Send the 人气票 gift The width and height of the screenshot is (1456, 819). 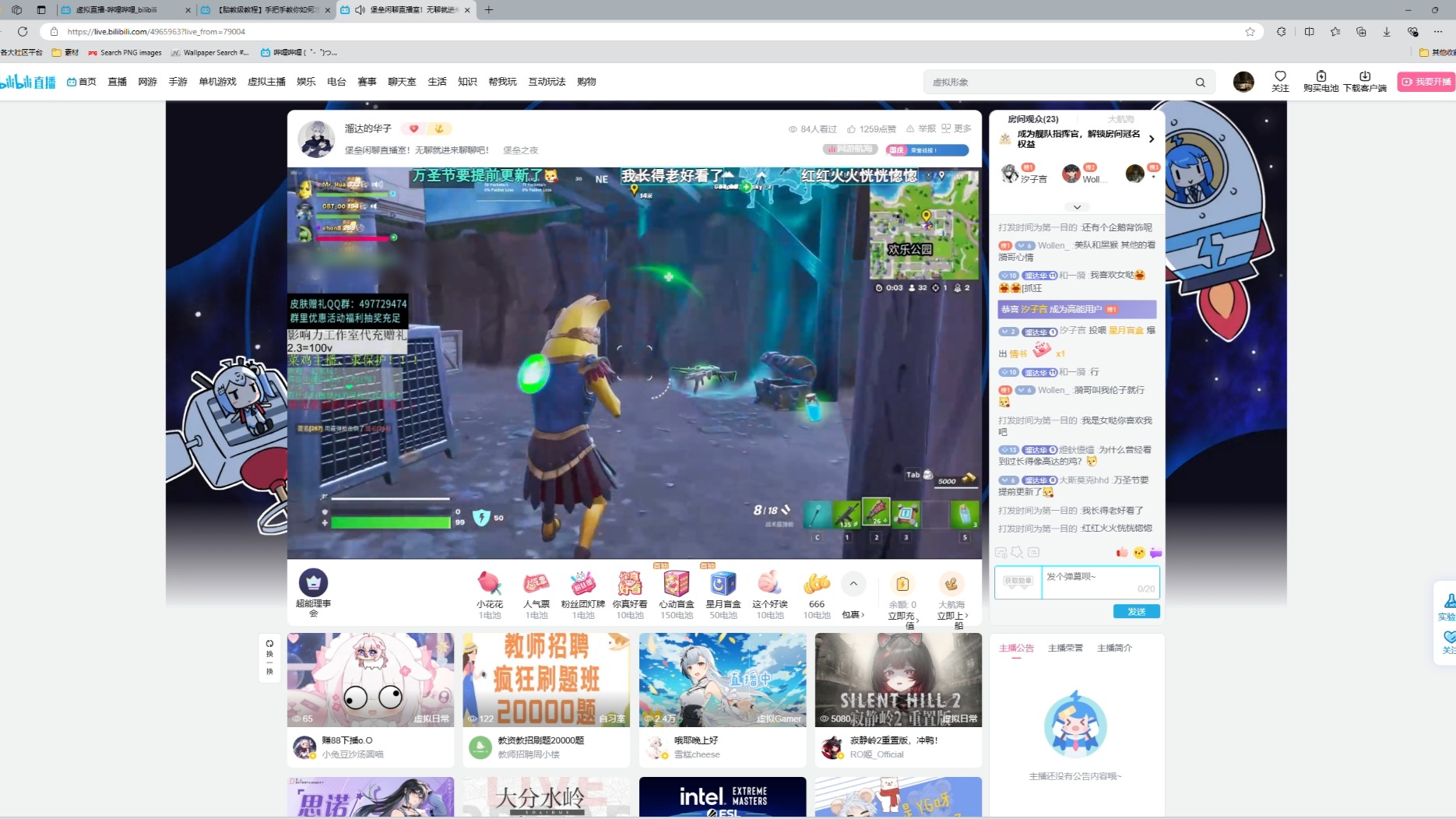(x=536, y=596)
